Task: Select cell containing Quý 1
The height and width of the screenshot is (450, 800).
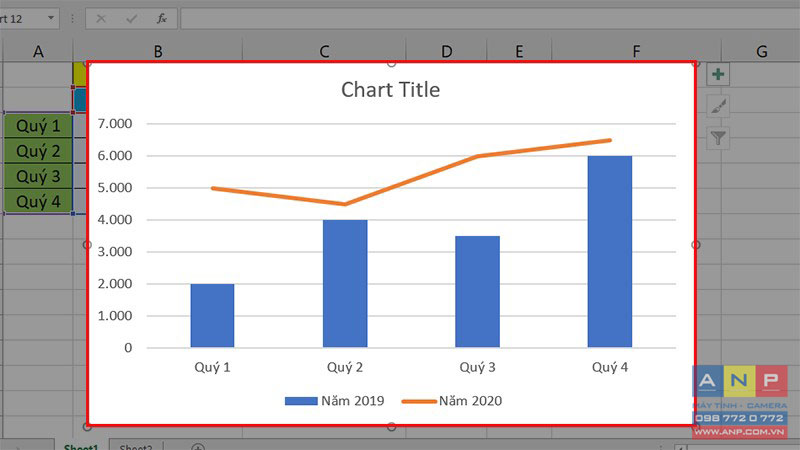Action: (x=38, y=126)
